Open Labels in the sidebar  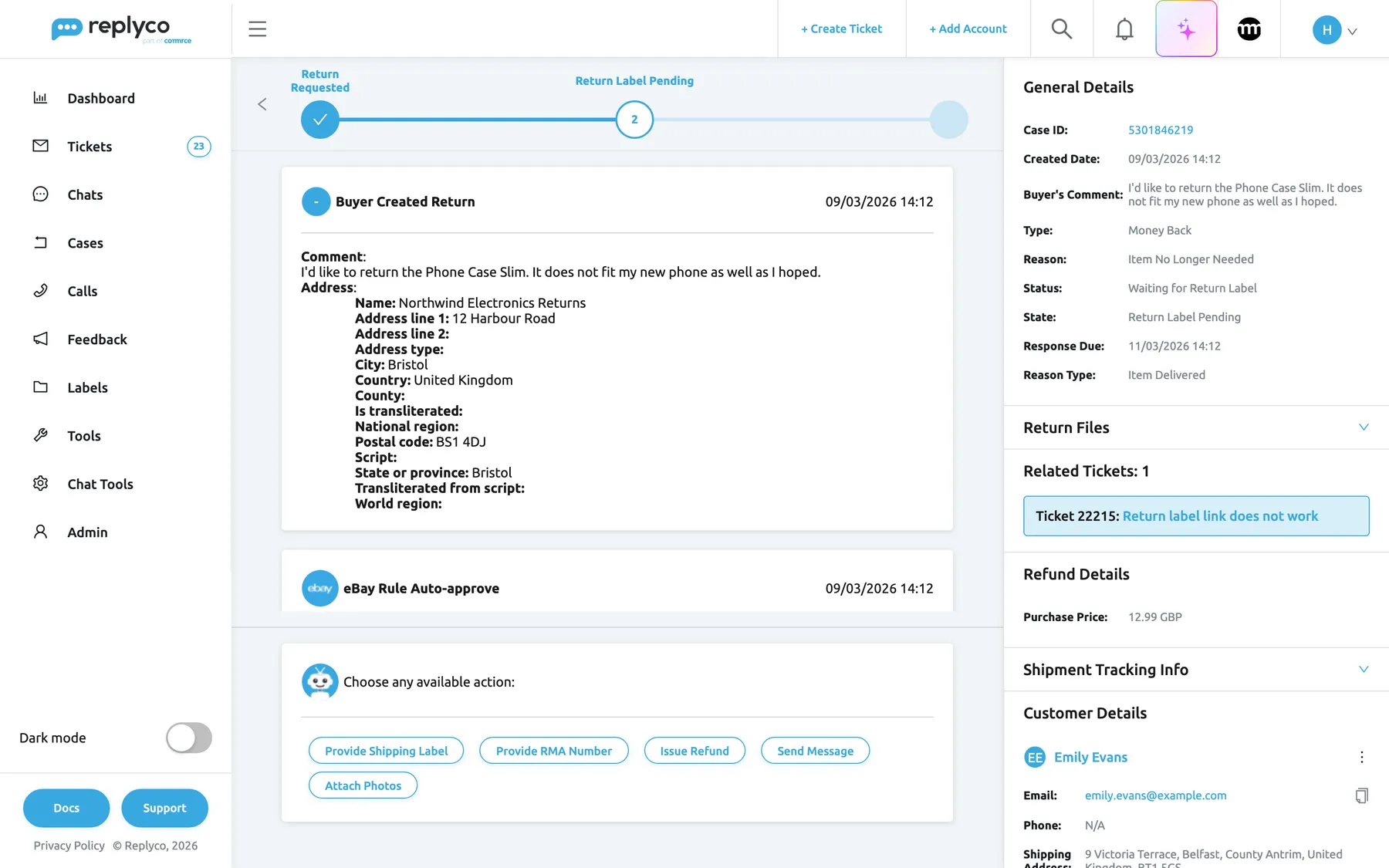87,387
